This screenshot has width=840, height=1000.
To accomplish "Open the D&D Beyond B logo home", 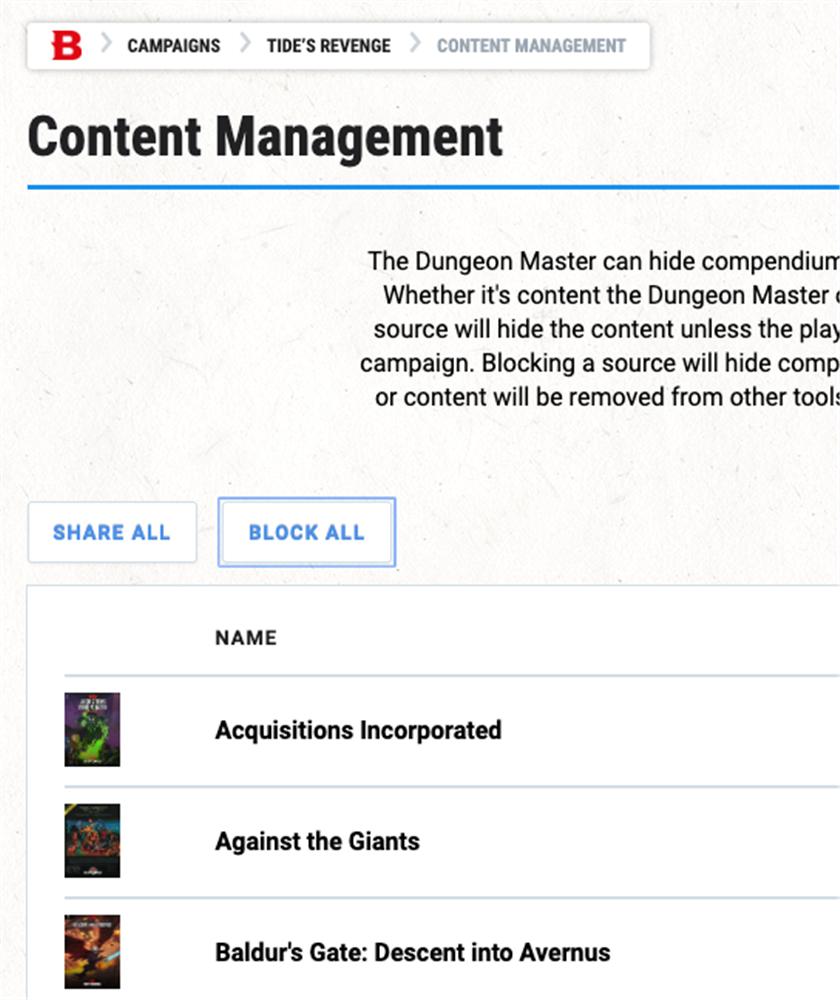I will [66, 46].
